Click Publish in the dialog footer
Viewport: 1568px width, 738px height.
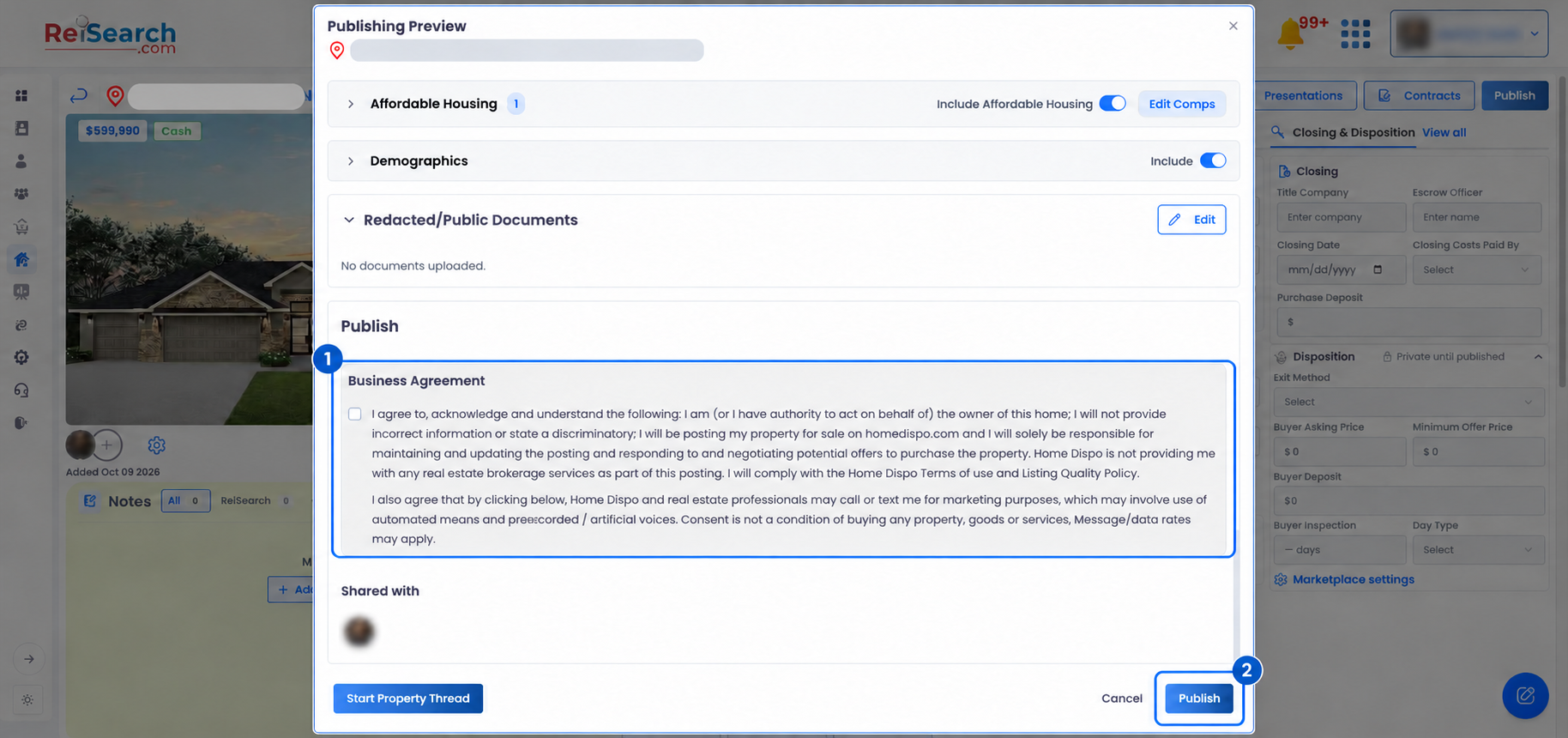click(1199, 699)
